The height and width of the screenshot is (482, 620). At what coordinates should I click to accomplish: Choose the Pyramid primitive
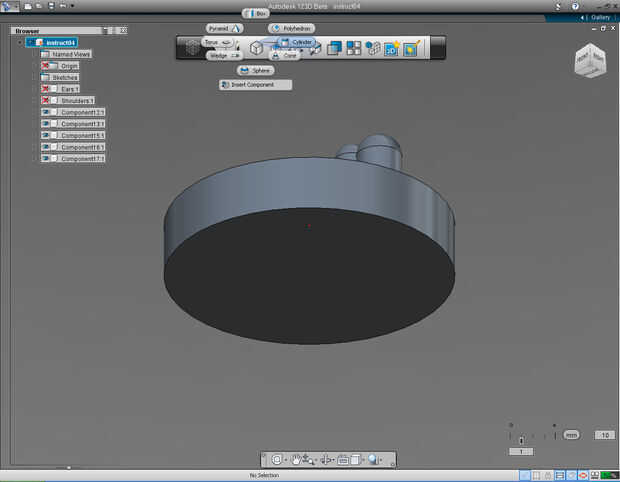coord(224,28)
